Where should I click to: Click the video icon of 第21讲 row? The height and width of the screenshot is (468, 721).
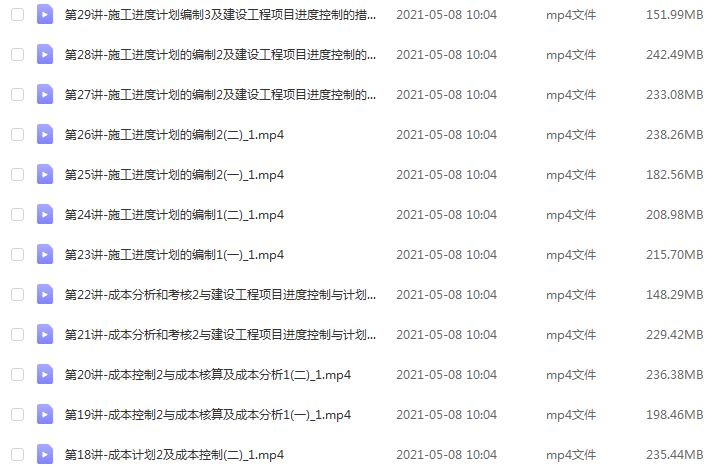pyautogui.click(x=45, y=335)
